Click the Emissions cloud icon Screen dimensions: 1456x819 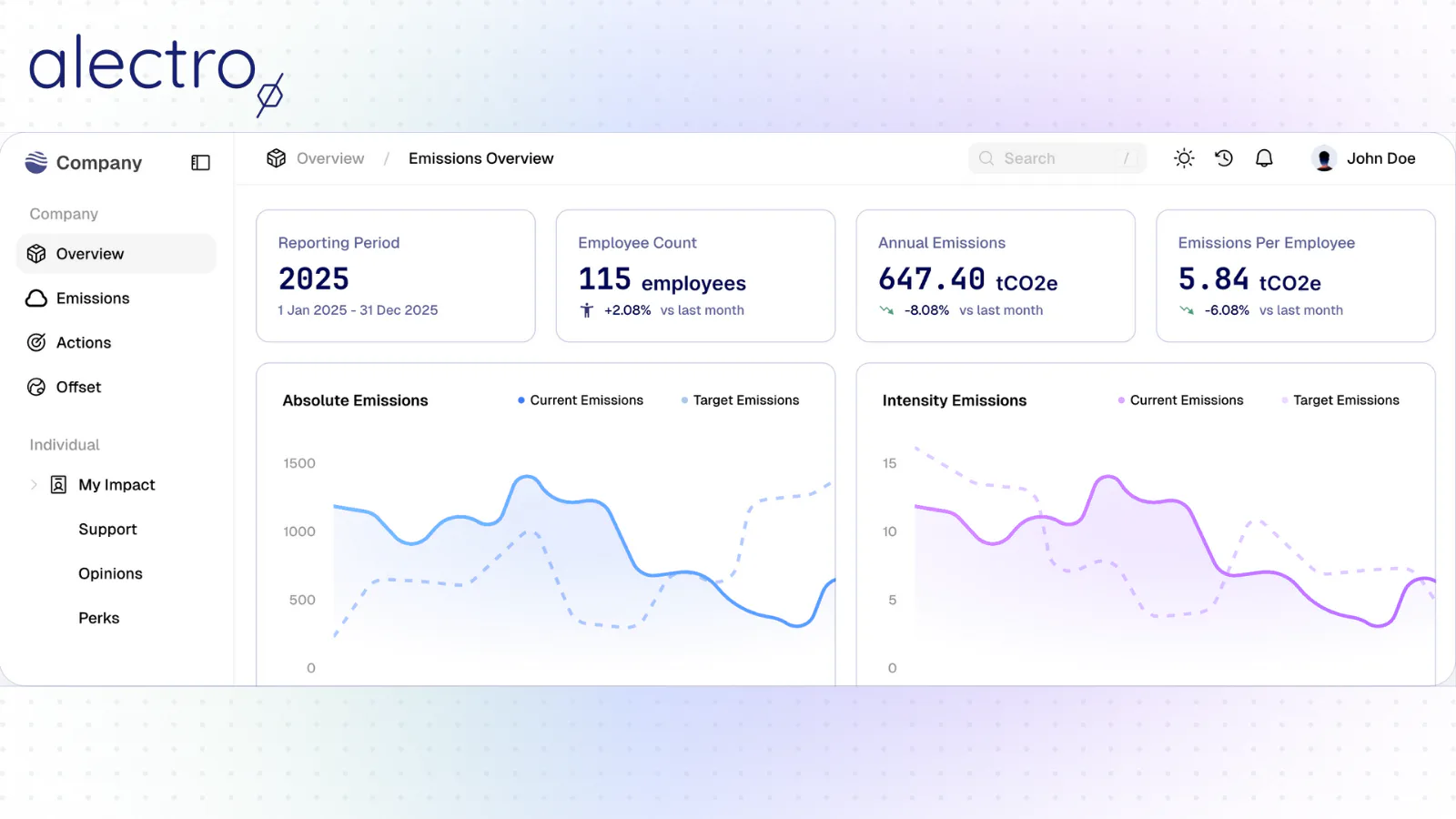pyautogui.click(x=36, y=298)
